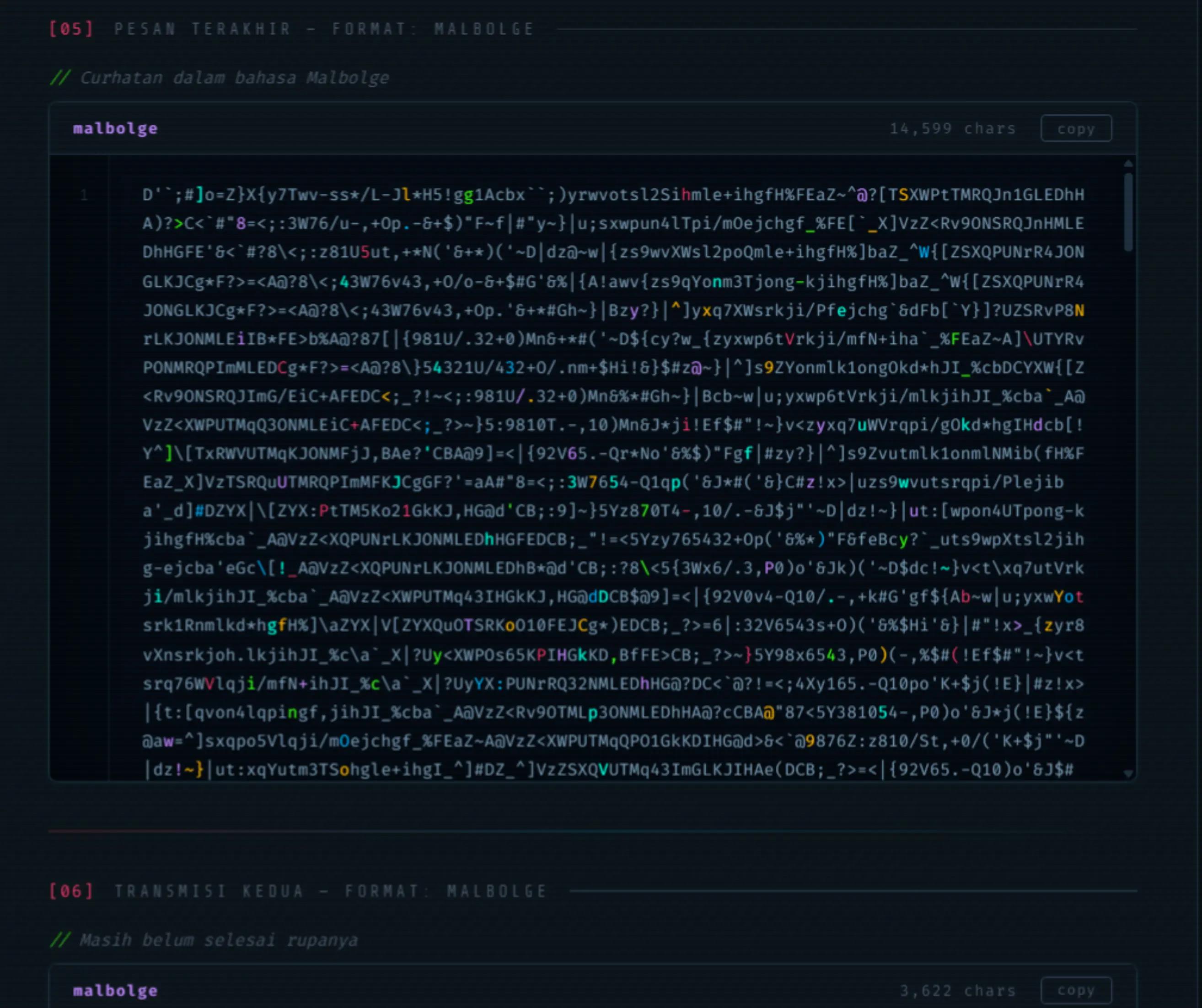Image resolution: width=1202 pixels, height=1008 pixels.
Task: Click code line starting with ji/mlkjihJI_%cba
Action: (x=614, y=597)
